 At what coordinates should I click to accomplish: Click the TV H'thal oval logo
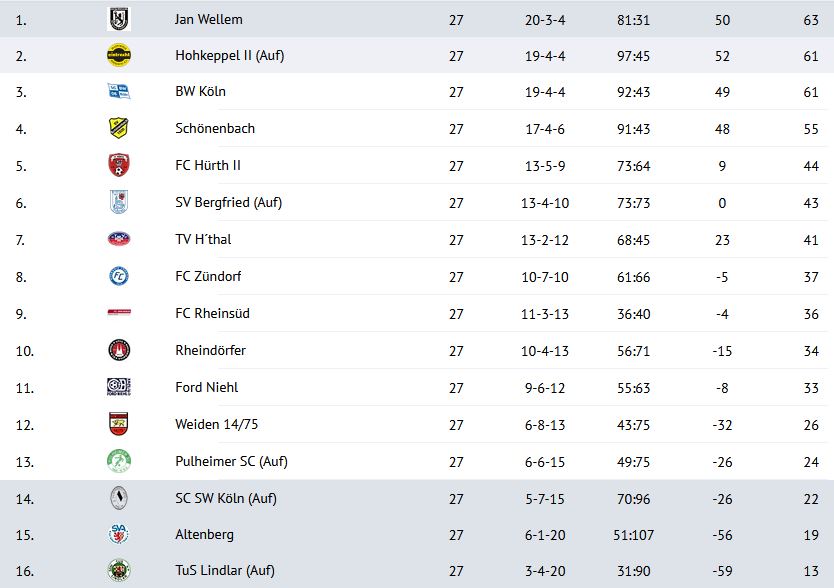point(119,239)
